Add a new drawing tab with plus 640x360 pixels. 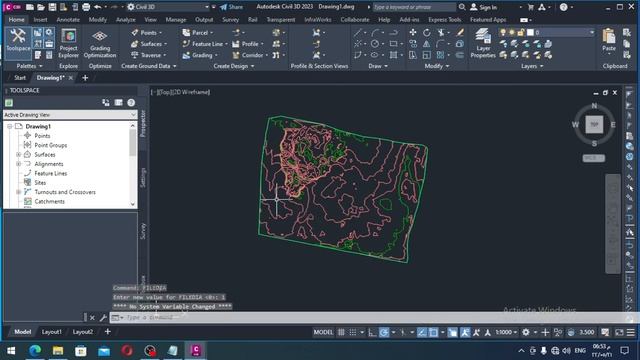pos(85,78)
